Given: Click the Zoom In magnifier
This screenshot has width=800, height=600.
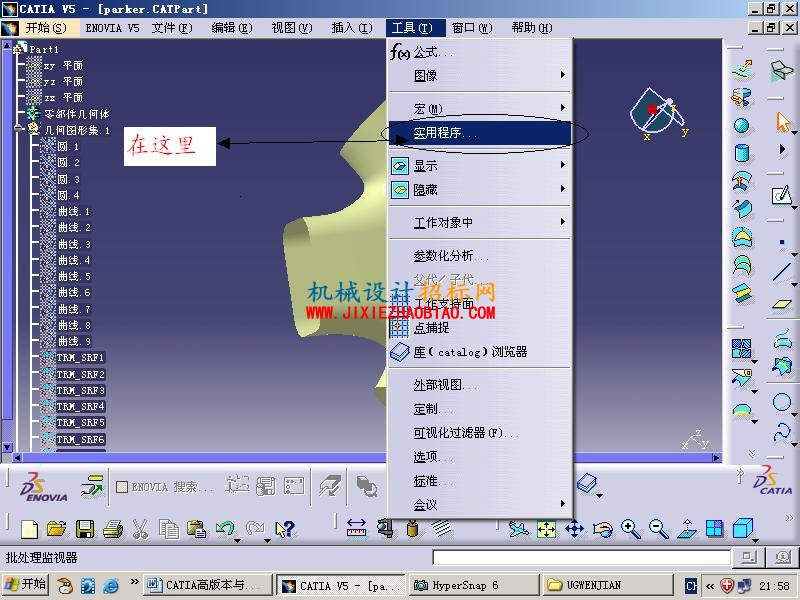Looking at the screenshot, I should (x=631, y=529).
